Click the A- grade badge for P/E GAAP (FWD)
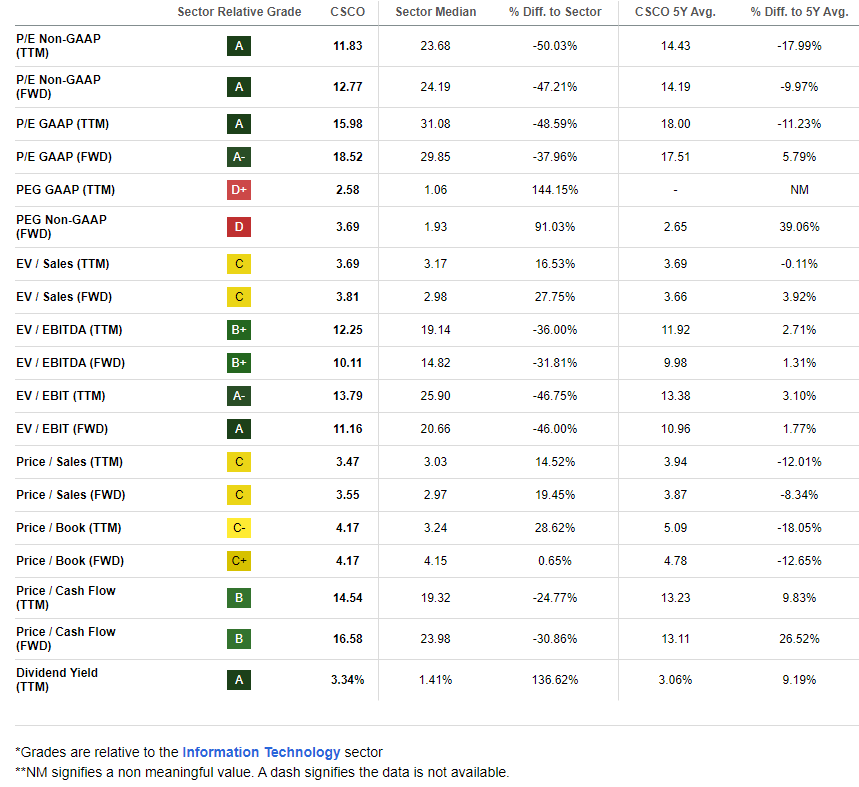The height and width of the screenshot is (787, 859). [x=239, y=157]
